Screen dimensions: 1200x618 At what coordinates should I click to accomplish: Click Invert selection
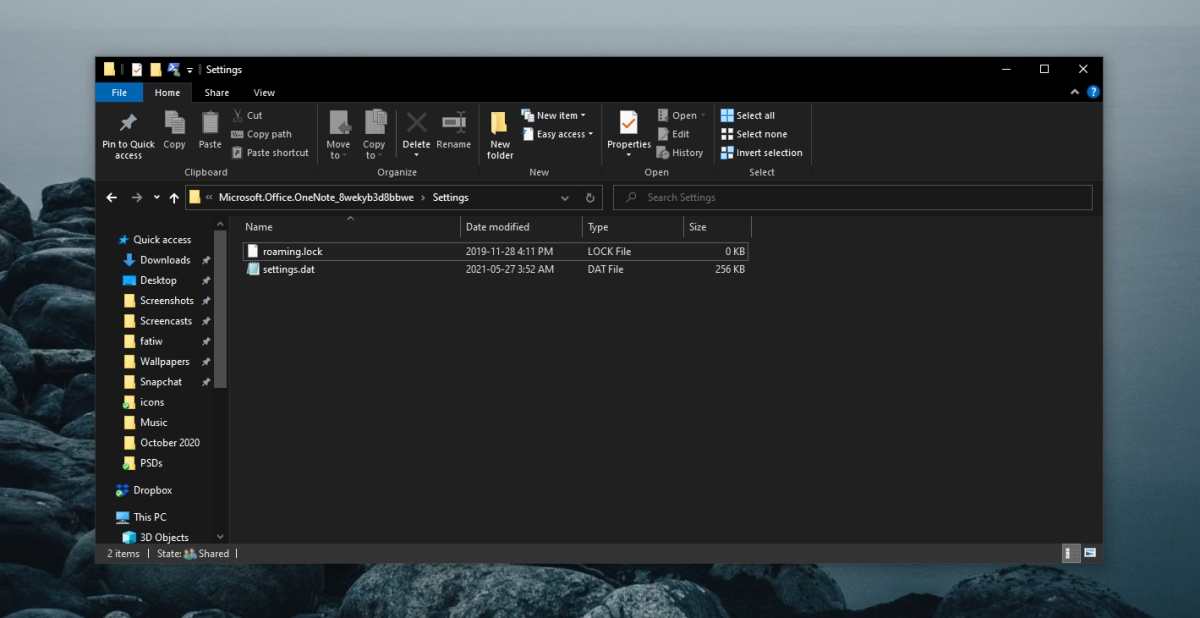tap(761, 153)
